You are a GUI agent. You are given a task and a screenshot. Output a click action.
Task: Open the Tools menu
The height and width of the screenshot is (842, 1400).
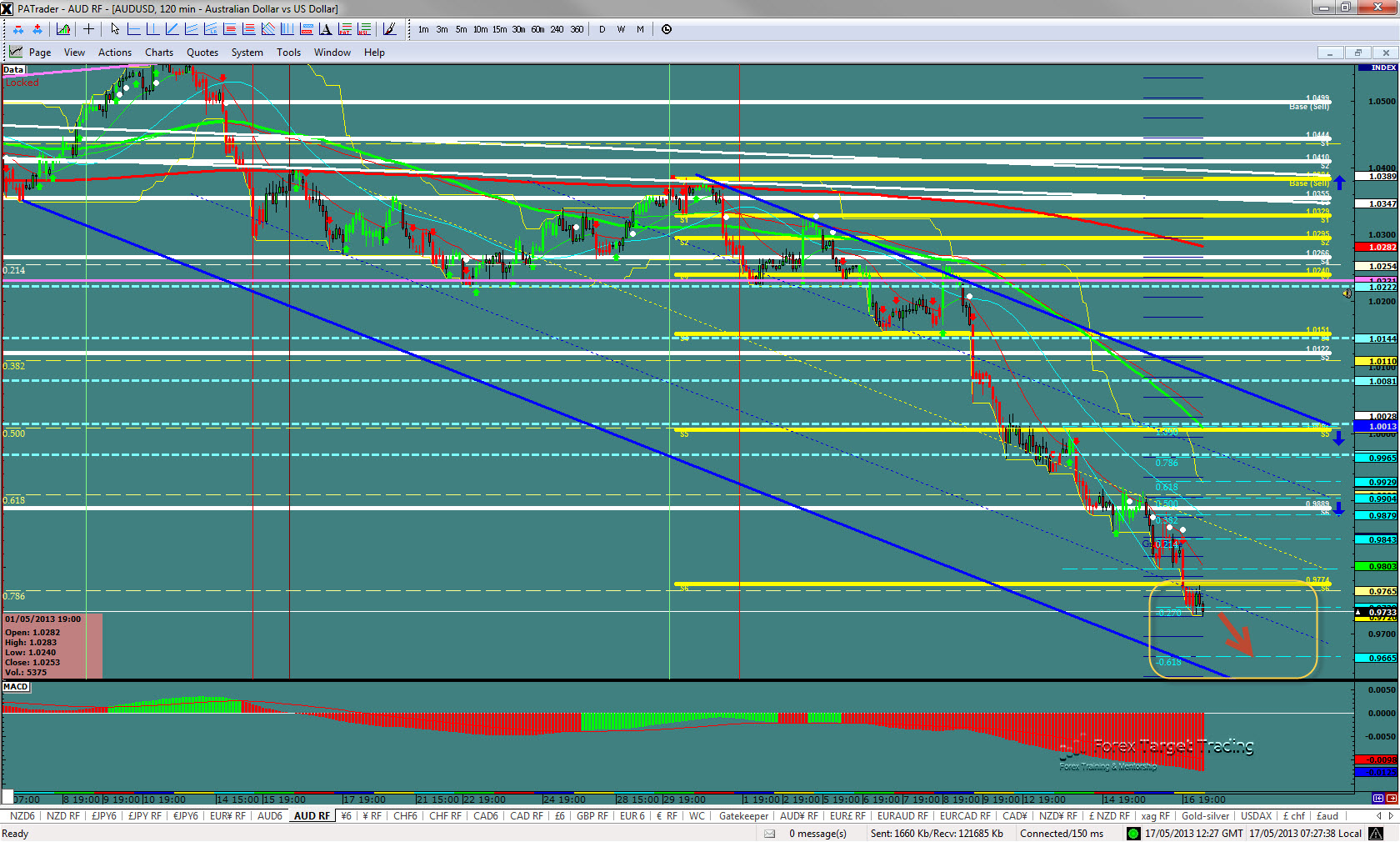click(x=289, y=52)
